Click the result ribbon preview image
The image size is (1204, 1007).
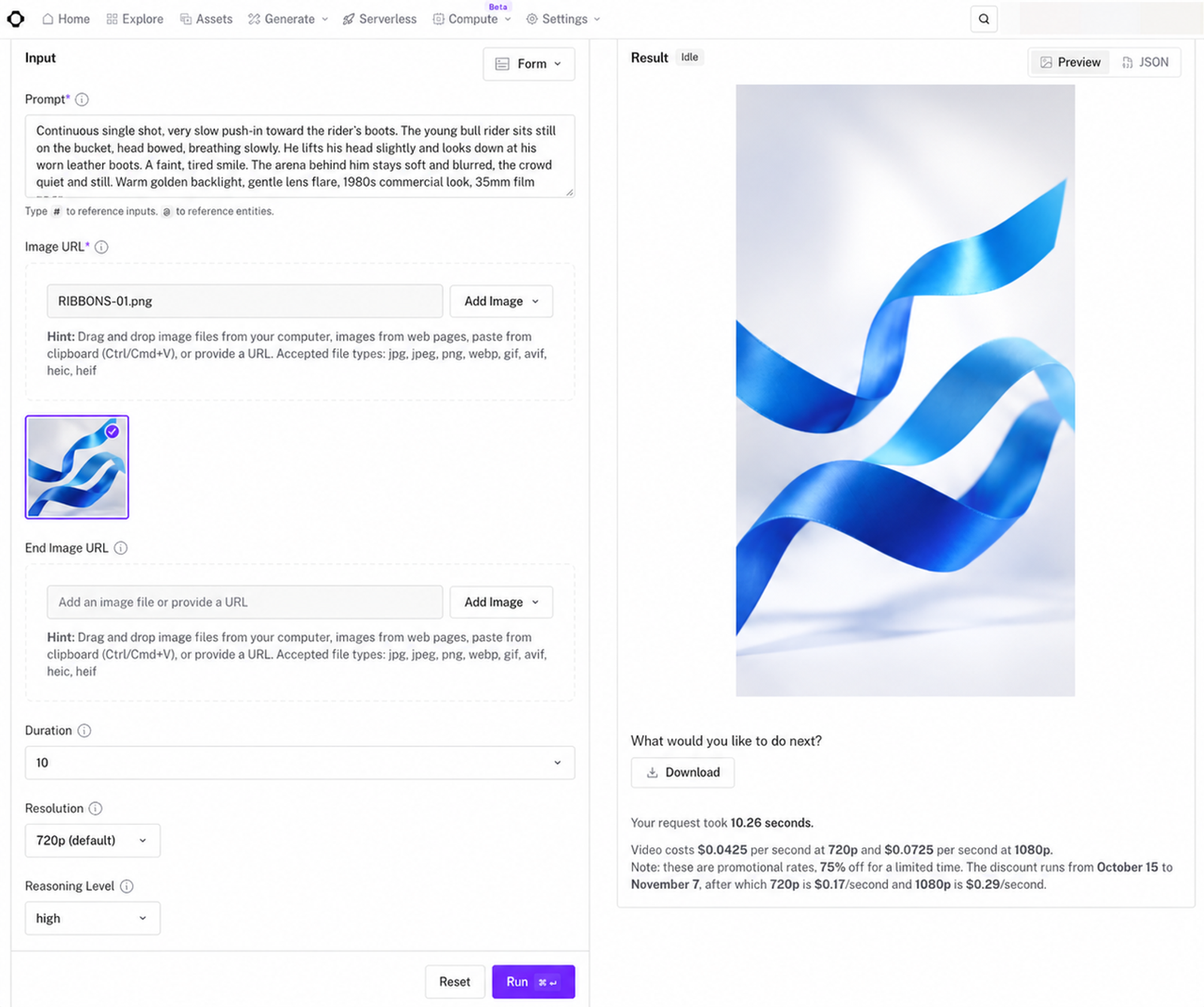point(905,390)
